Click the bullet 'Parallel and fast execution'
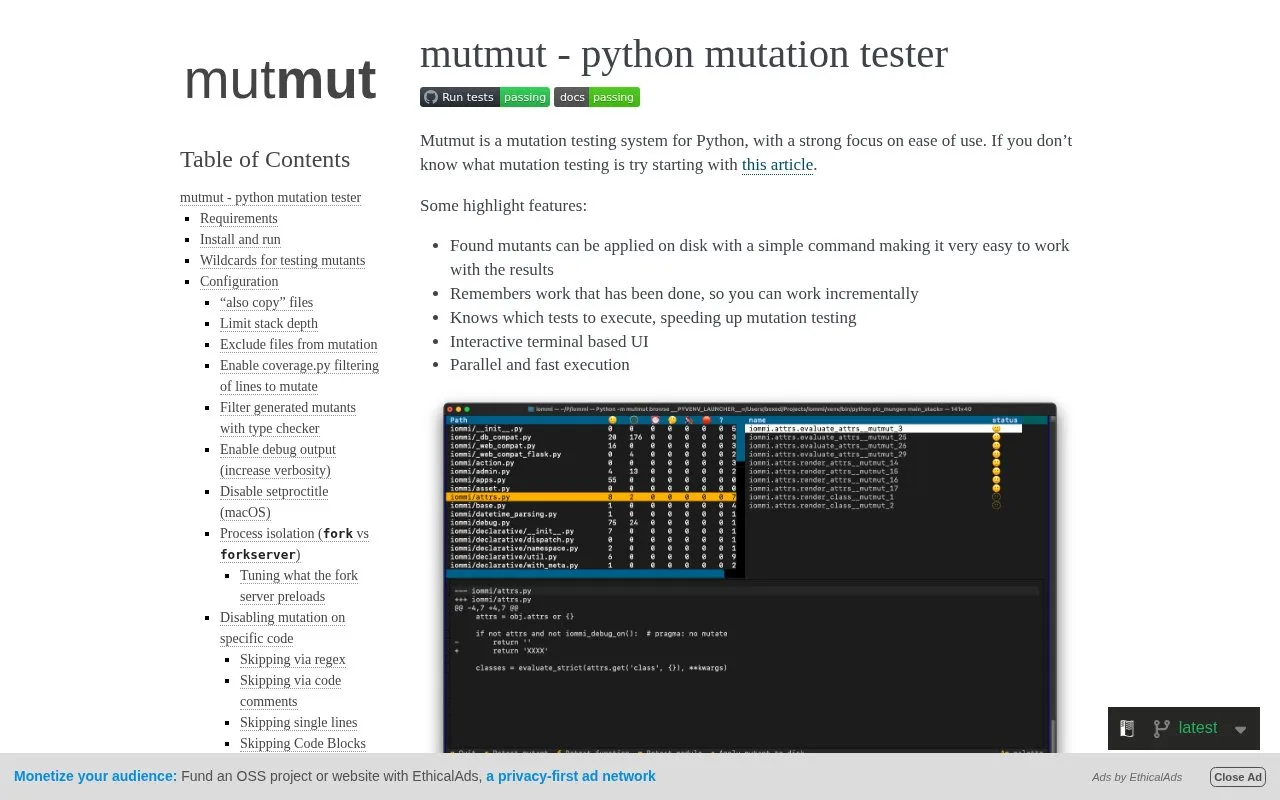 tap(540, 365)
